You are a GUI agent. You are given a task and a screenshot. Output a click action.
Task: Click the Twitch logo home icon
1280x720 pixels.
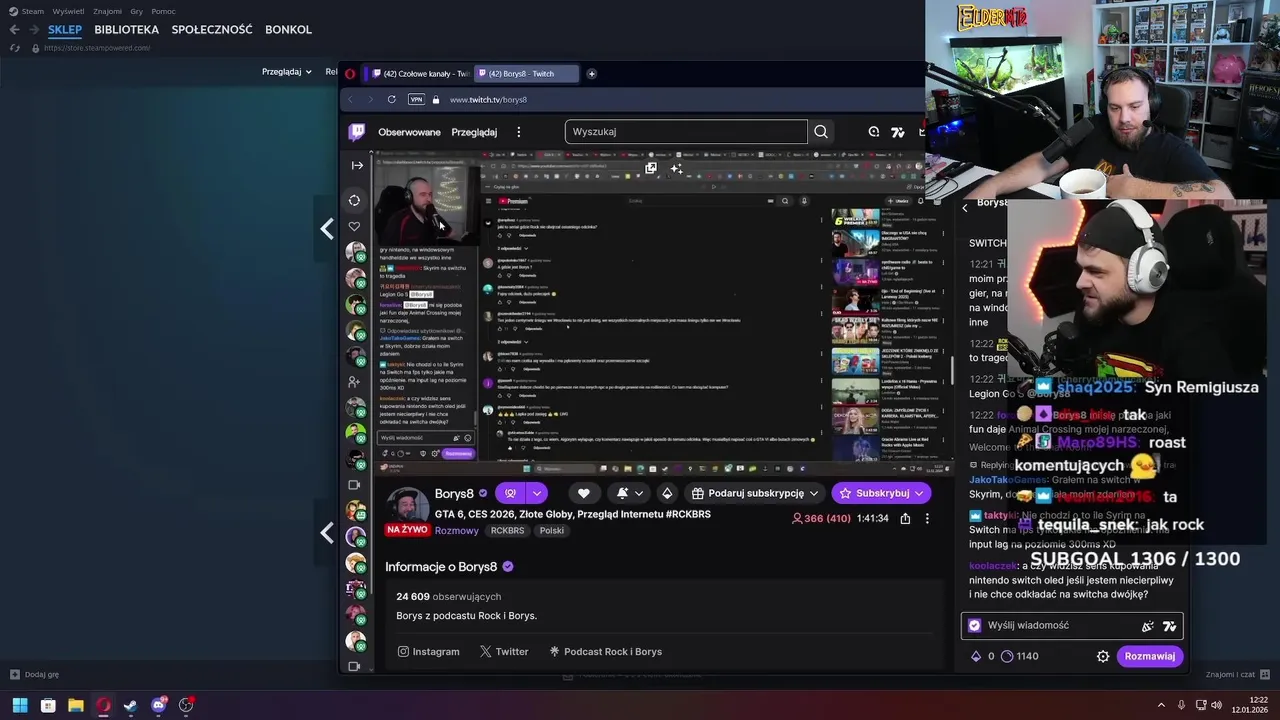(x=356, y=132)
